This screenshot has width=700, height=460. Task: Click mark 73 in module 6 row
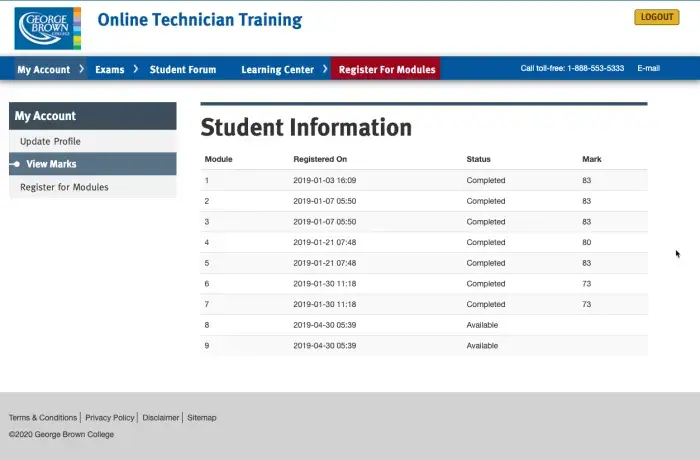[x=587, y=284]
